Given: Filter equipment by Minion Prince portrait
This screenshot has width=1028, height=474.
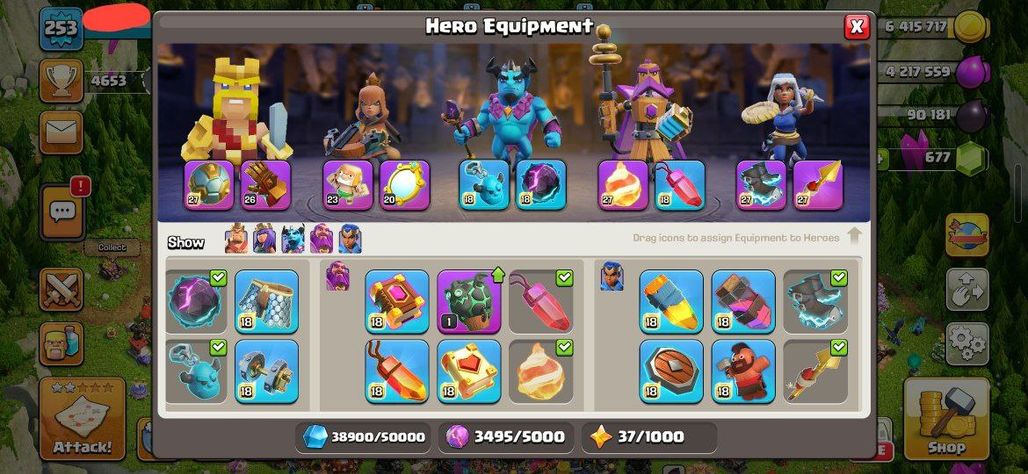Looking at the screenshot, I should [x=293, y=239].
